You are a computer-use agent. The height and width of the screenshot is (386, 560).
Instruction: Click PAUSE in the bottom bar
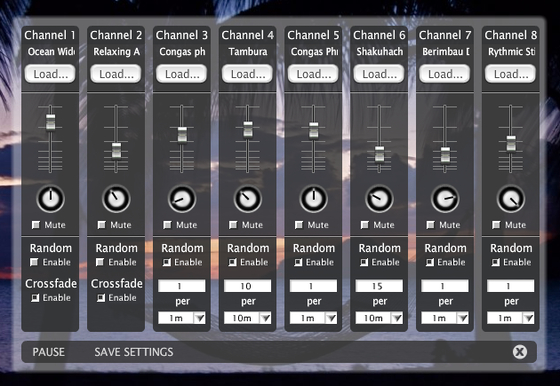click(49, 352)
